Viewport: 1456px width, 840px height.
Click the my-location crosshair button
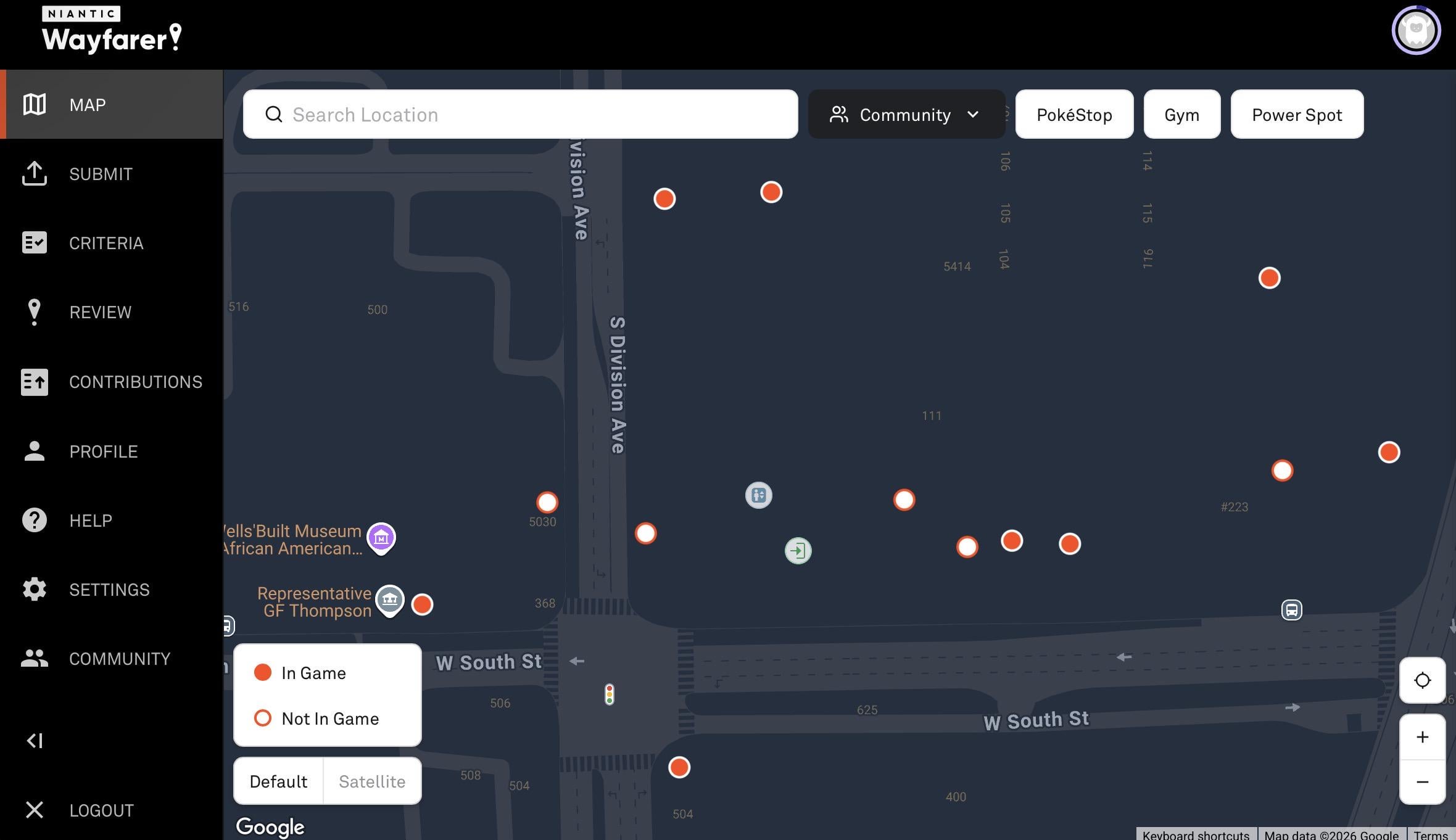click(1422, 680)
